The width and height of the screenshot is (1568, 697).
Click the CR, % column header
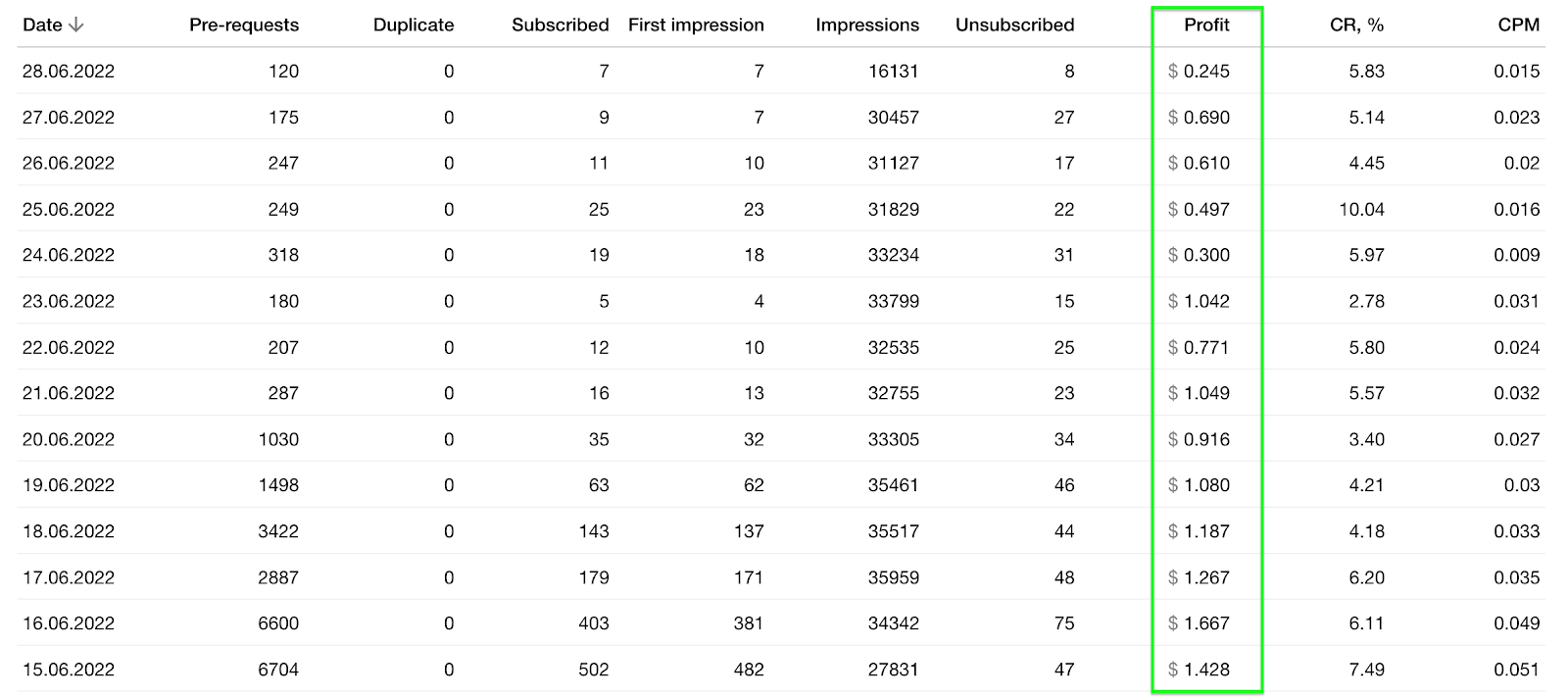(x=1356, y=25)
